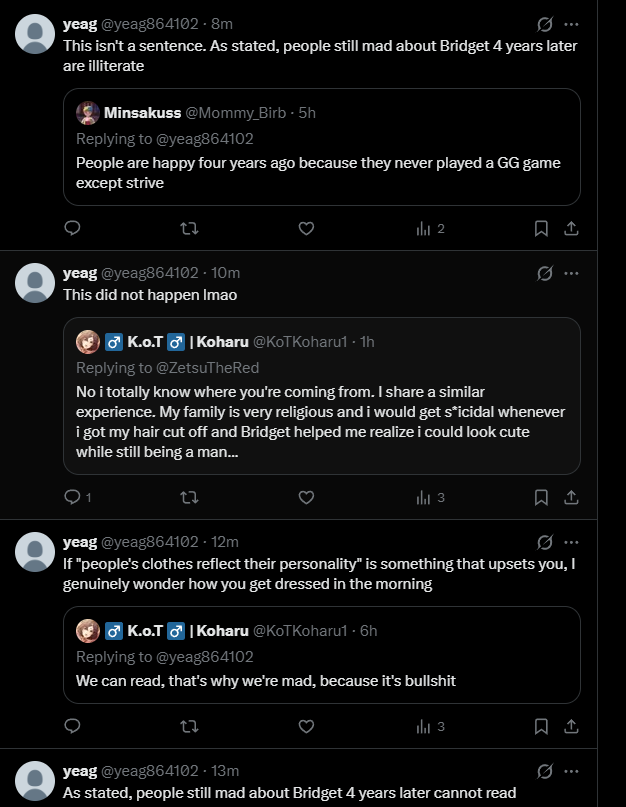The image size is (626, 807).
Task: View analytics of the 8m tweet
Action: [x=430, y=229]
